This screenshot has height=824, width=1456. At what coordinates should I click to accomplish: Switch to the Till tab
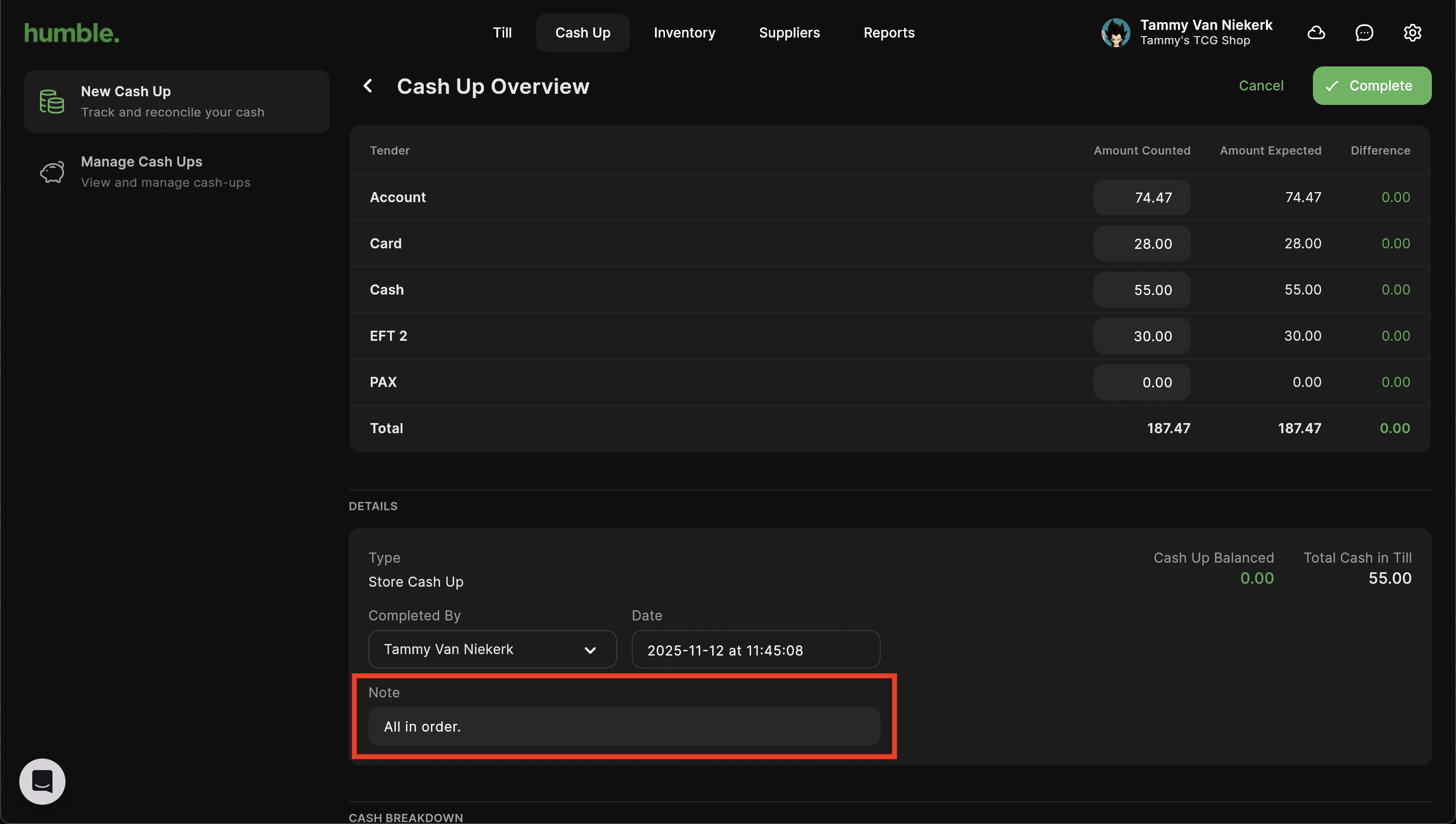502,33
